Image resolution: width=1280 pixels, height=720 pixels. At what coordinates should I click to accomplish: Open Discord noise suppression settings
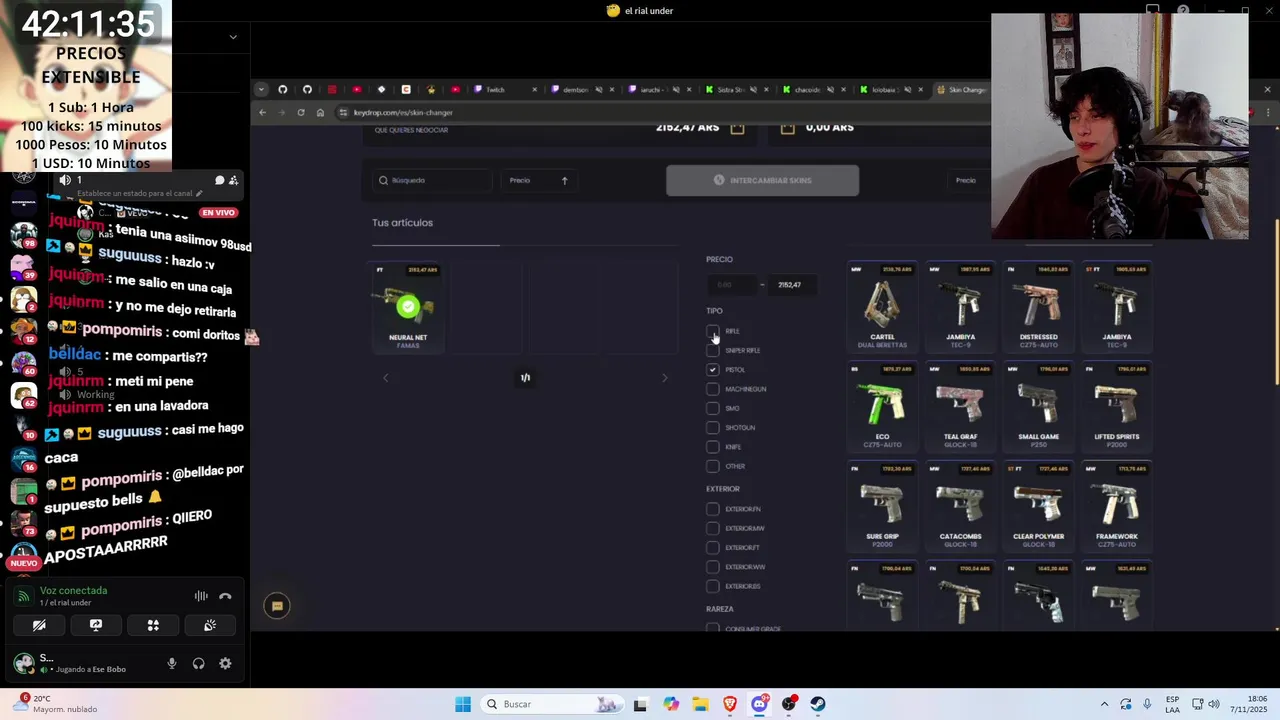(x=201, y=596)
